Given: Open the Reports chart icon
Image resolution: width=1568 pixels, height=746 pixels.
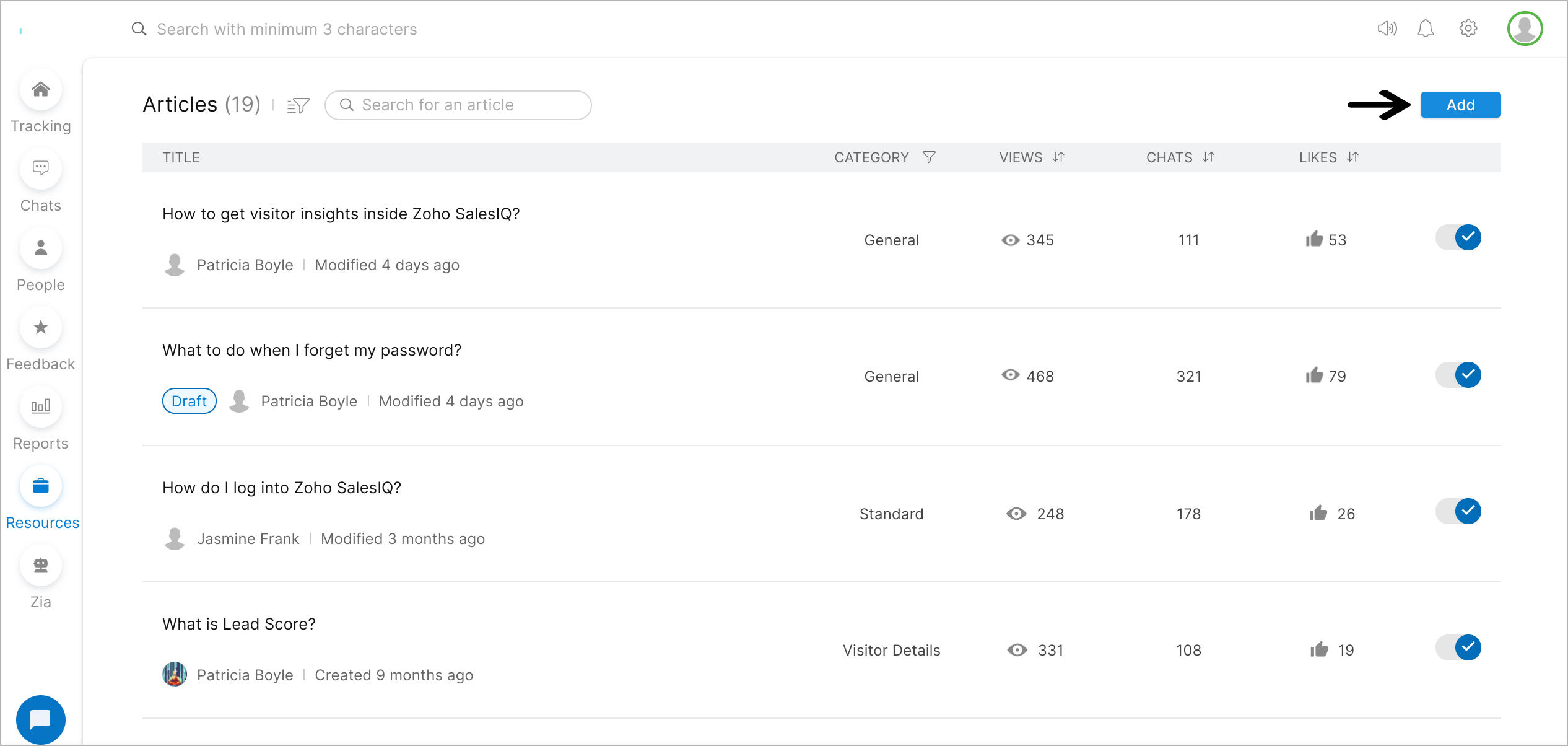Looking at the screenshot, I should coord(41,407).
